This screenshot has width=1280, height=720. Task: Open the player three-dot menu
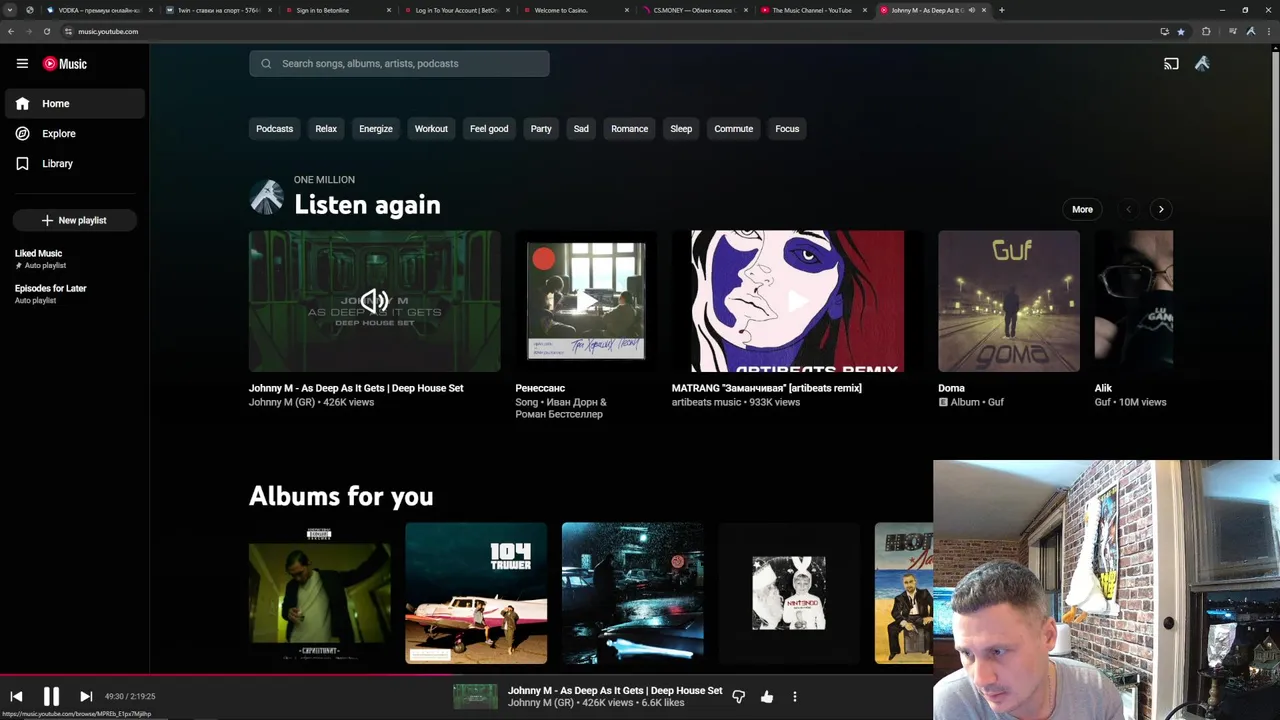coord(795,696)
